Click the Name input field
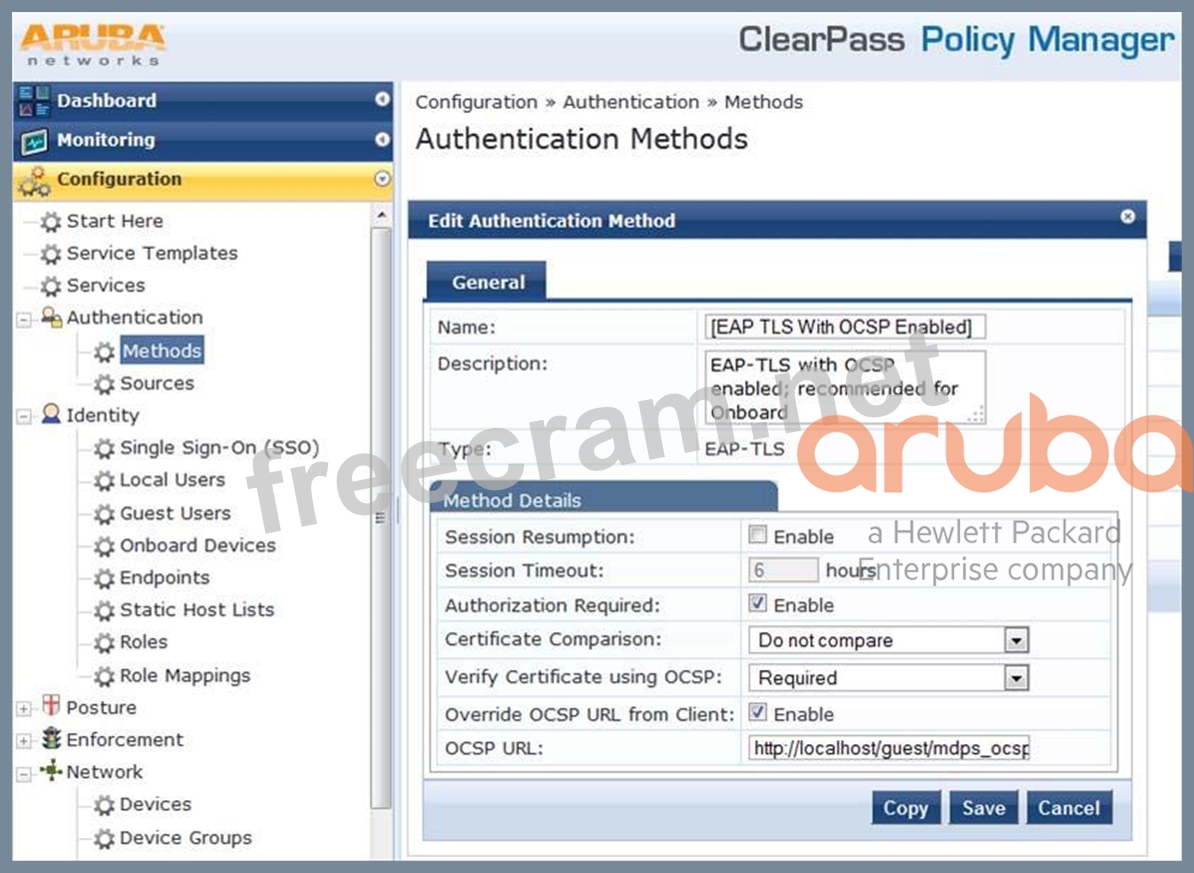This screenshot has width=1194, height=873. click(845, 327)
